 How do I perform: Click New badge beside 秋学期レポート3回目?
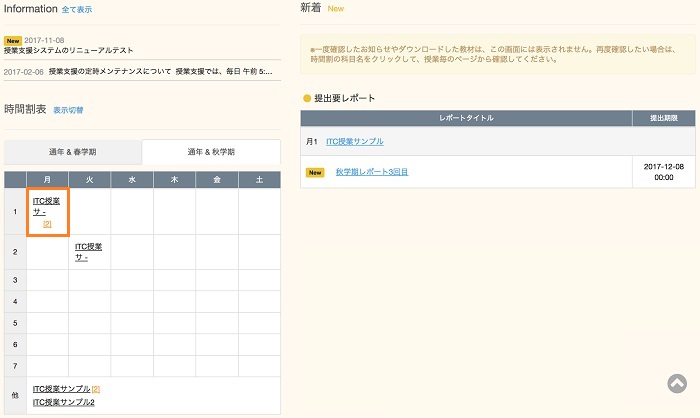click(315, 172)
